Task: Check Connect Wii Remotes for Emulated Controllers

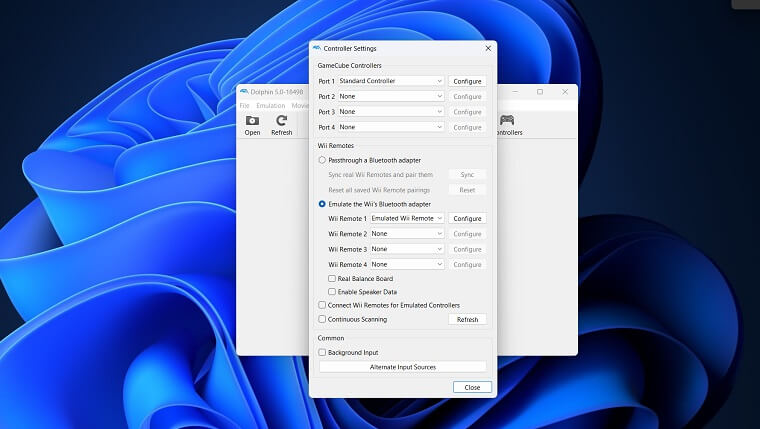Action: 389,305
